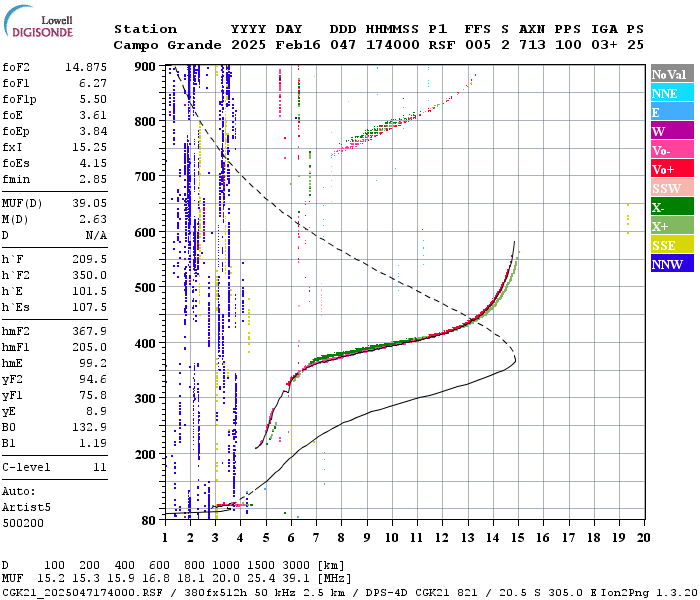Screen dimensions: 700x600
Task: Click the yE value 8.9
Action: [x=96, y=411]
